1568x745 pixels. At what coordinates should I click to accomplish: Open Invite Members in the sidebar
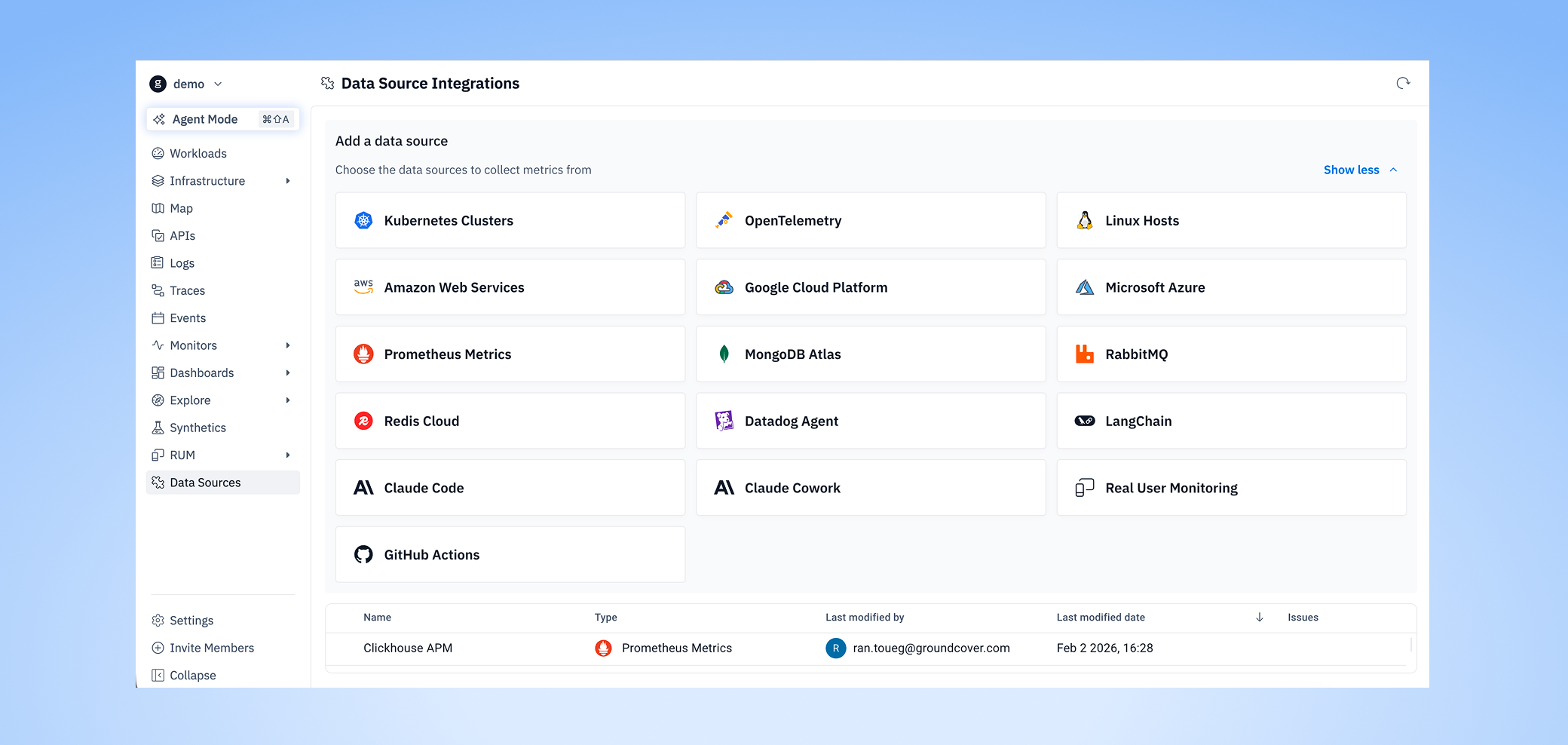(x=223, y=648)
